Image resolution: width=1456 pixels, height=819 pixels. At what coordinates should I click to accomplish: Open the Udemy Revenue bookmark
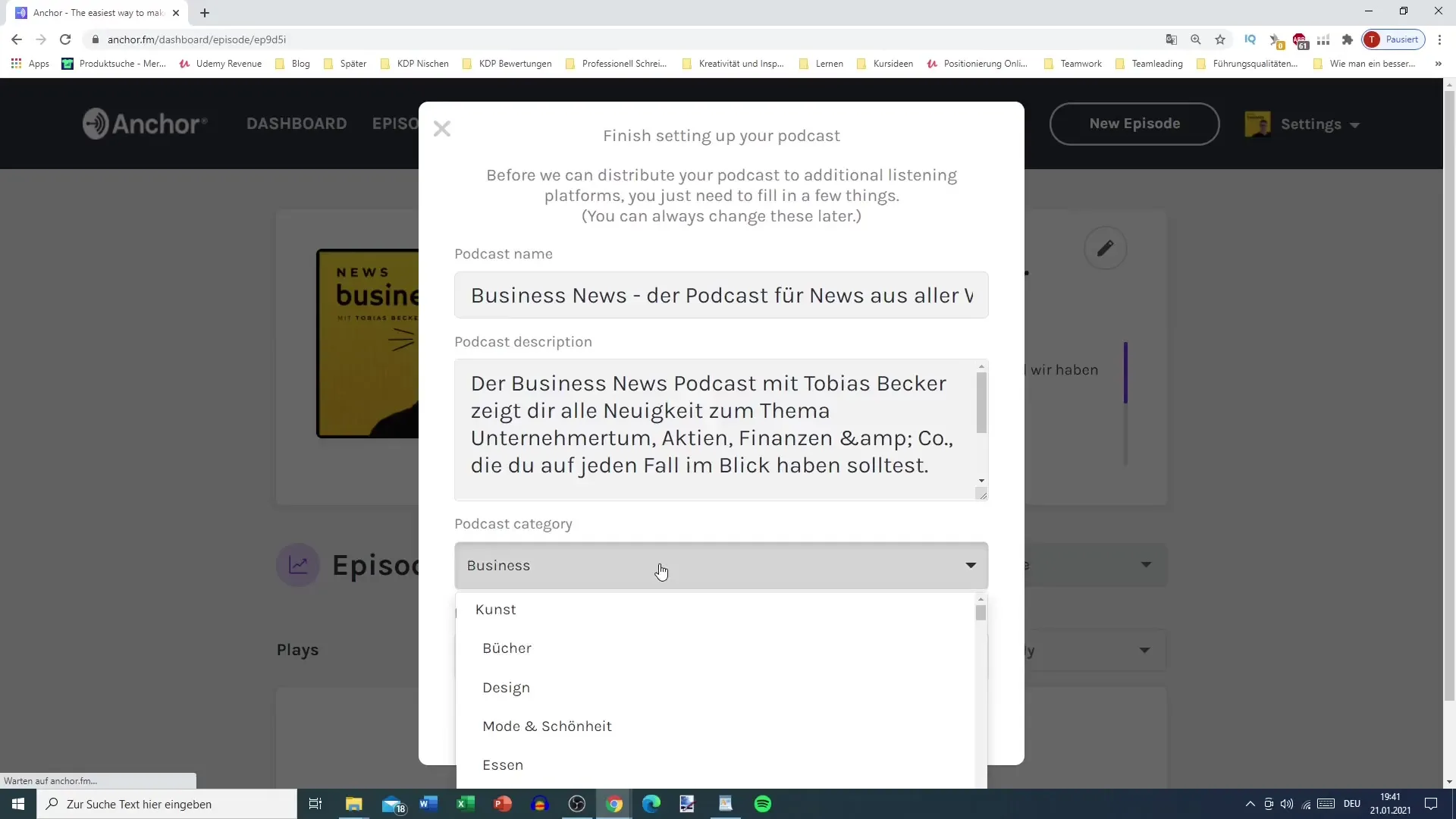221,64
